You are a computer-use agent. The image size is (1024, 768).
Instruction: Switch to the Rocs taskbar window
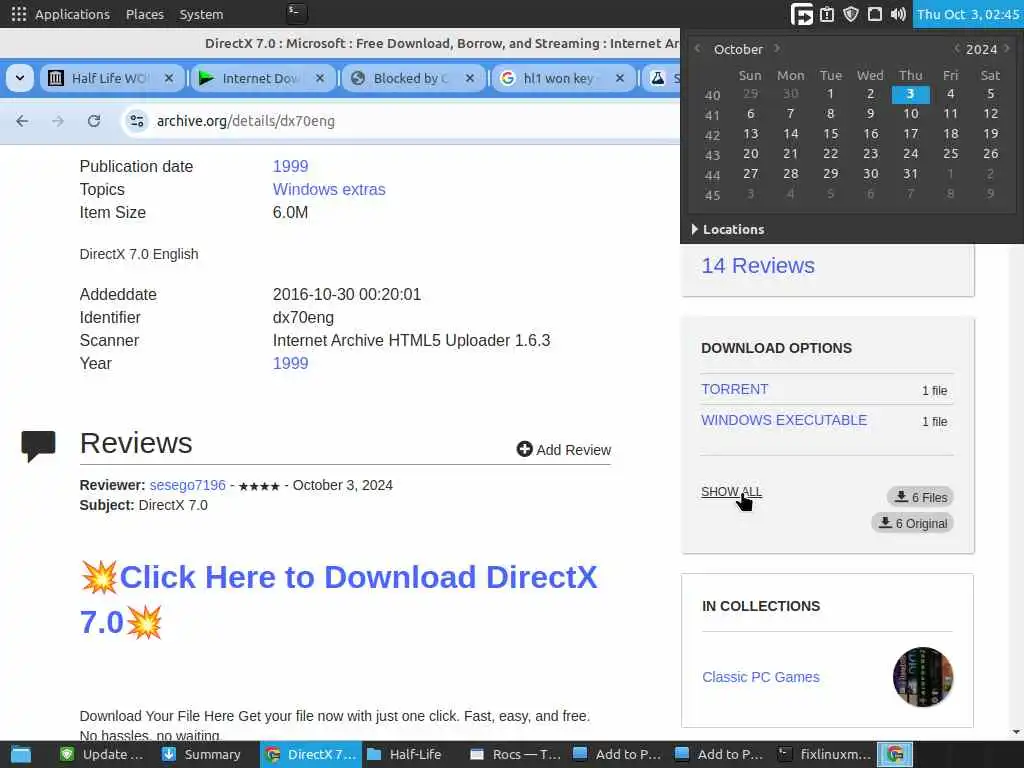pos(515,755)
